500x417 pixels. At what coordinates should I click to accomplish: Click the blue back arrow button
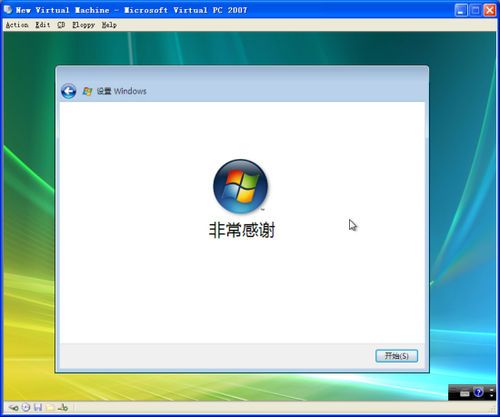point(69,91)
